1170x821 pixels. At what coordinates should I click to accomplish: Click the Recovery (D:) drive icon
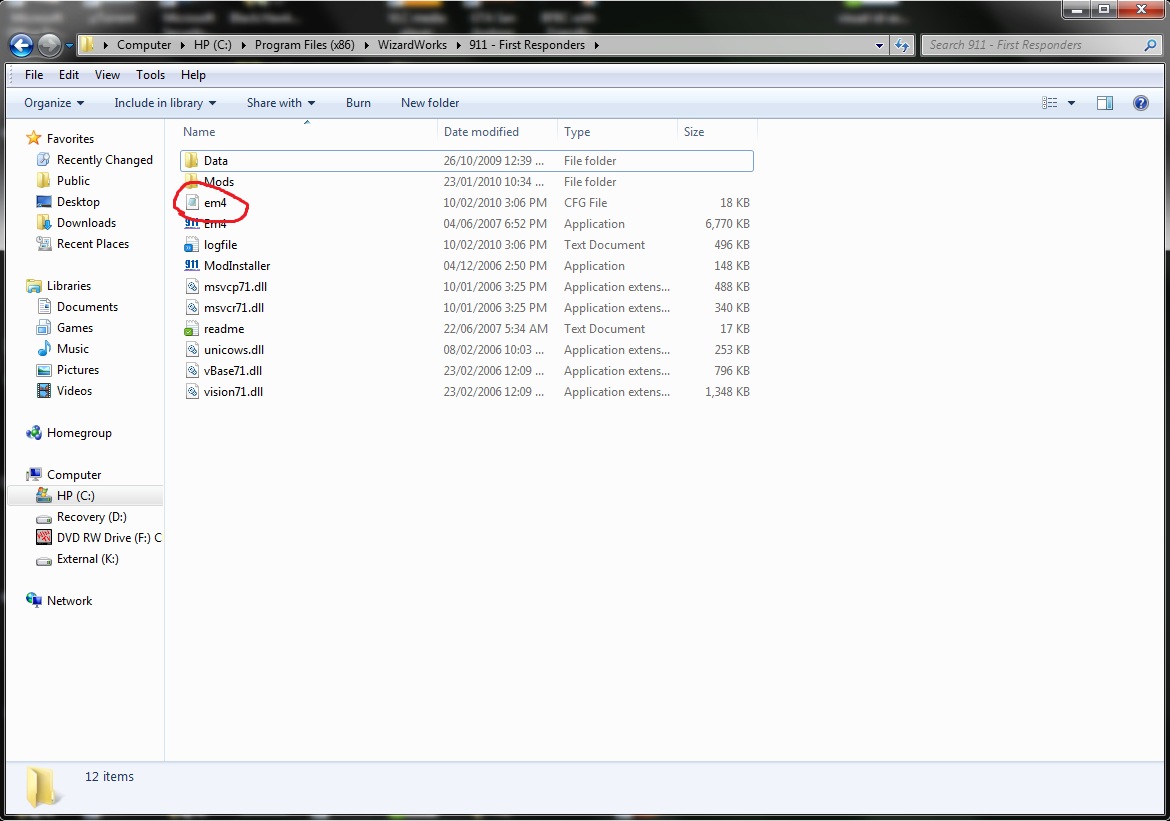[44, 517]
